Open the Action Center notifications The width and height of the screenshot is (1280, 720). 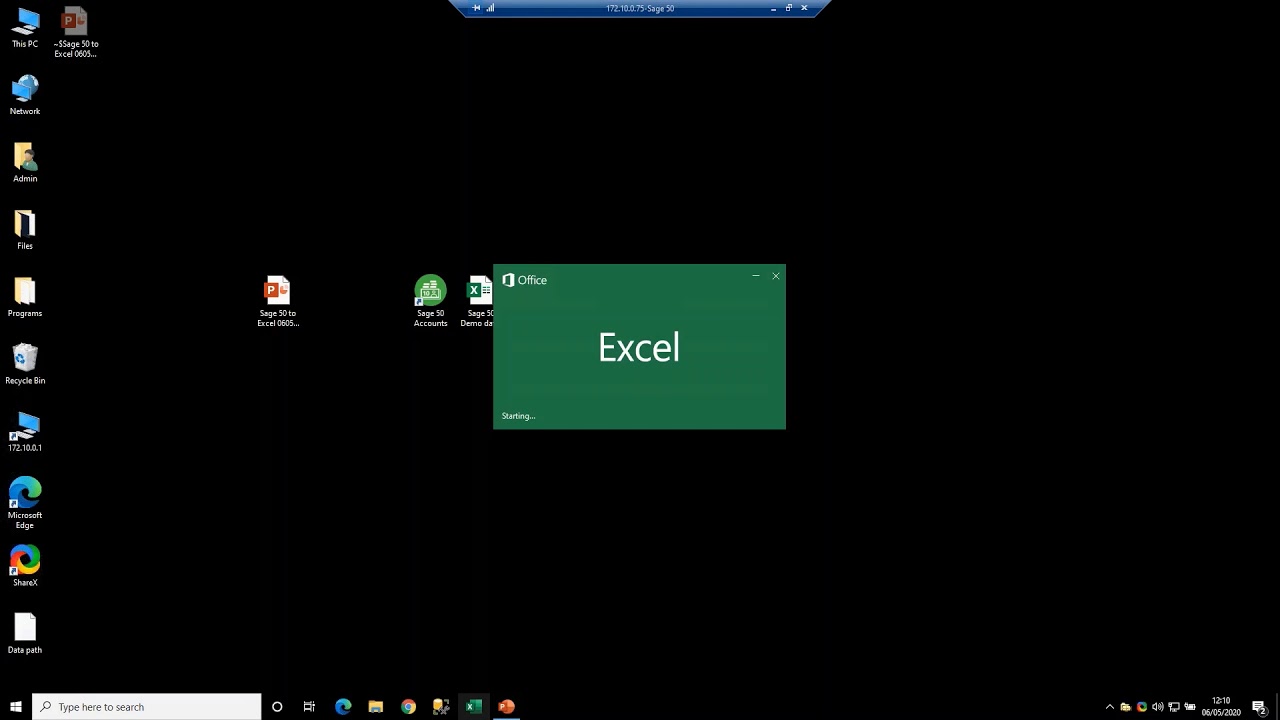pyautogui.click(x=1259, y=707)
